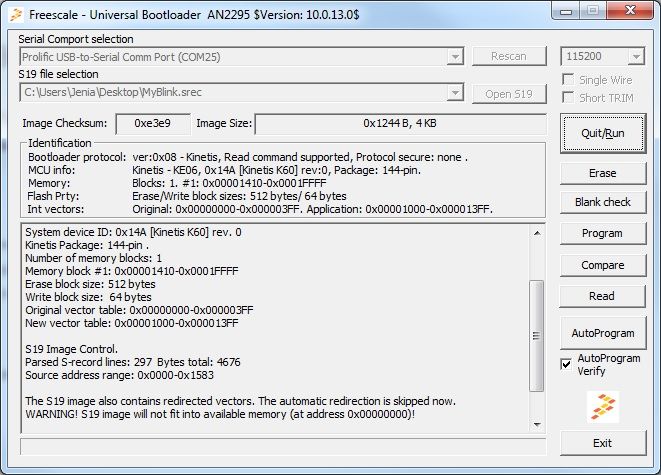Click the log scrollbar up arrow
Viewport: 661px width, 475px height.
[x=537, y=233]
